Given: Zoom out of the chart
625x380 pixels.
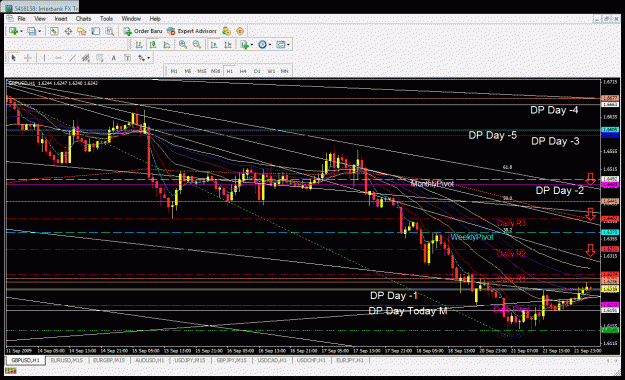Looking at the screenshot, I should tap(197, 45).
